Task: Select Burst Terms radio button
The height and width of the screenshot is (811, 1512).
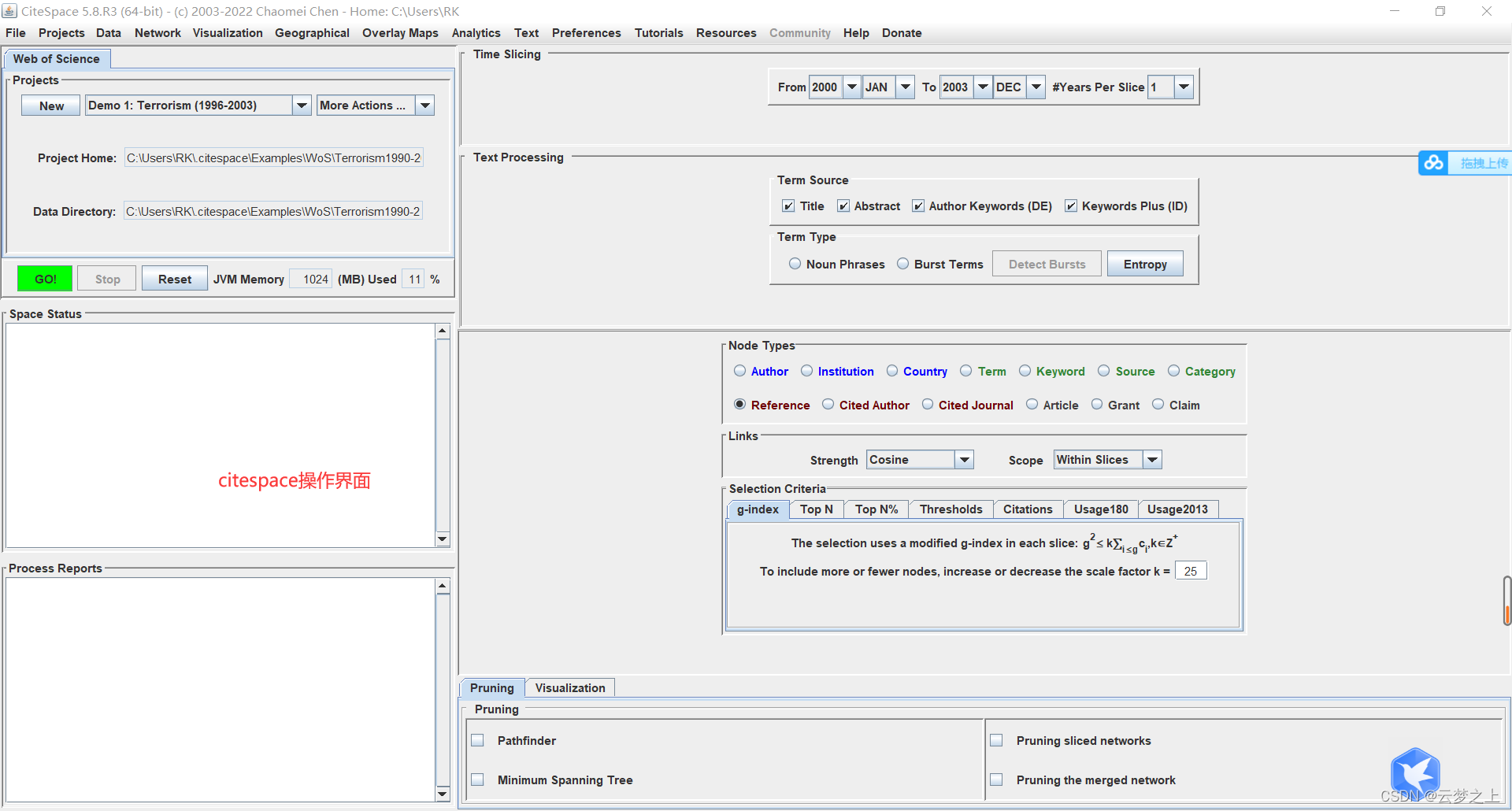Action: 903,264
